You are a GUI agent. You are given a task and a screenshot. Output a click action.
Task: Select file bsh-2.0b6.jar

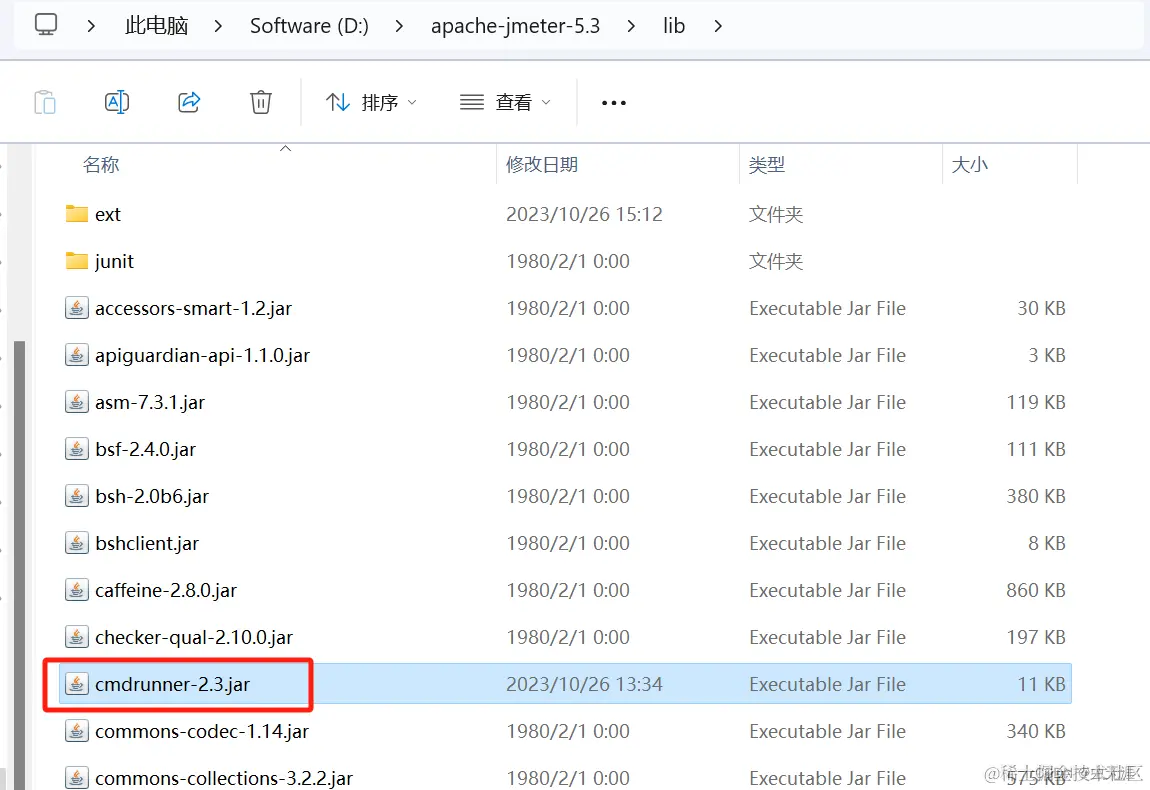coord(152,497)
